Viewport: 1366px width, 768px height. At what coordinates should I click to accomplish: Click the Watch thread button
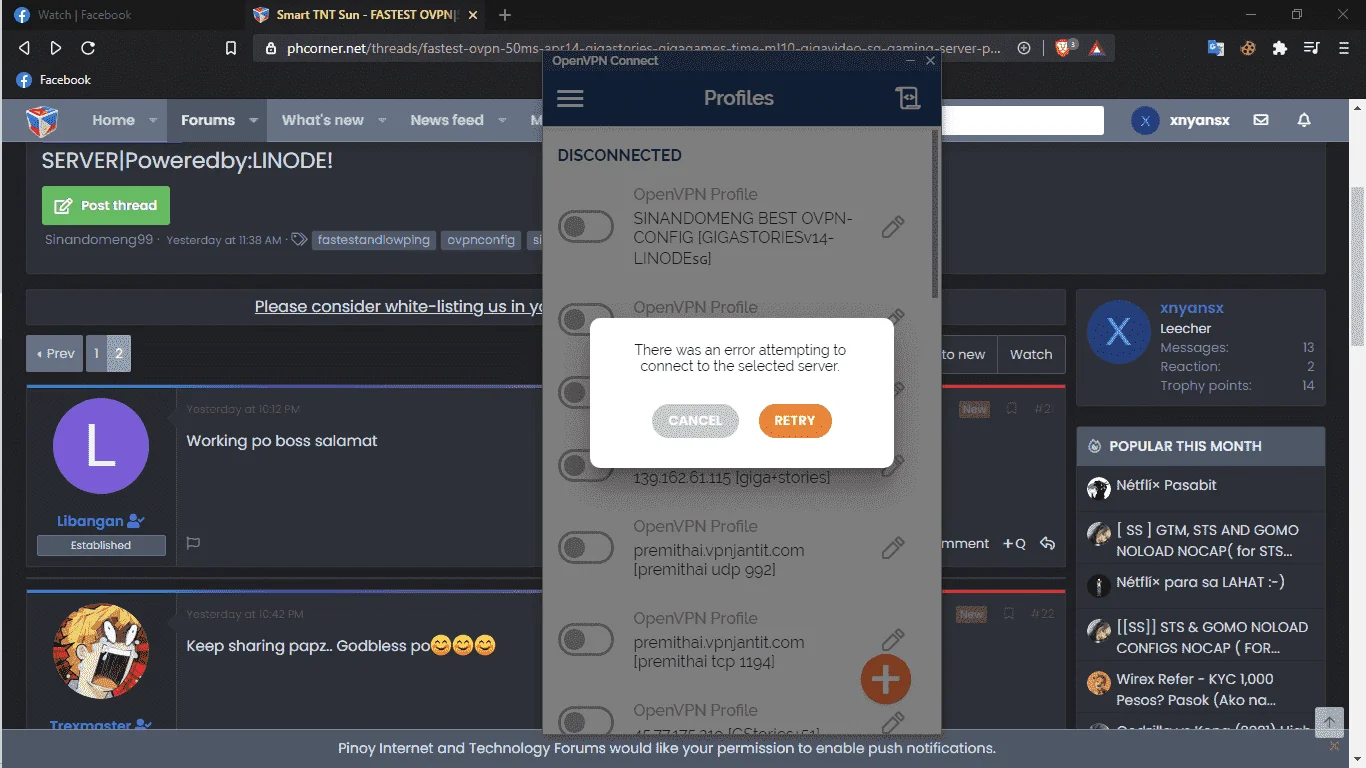click(1031, 354)
